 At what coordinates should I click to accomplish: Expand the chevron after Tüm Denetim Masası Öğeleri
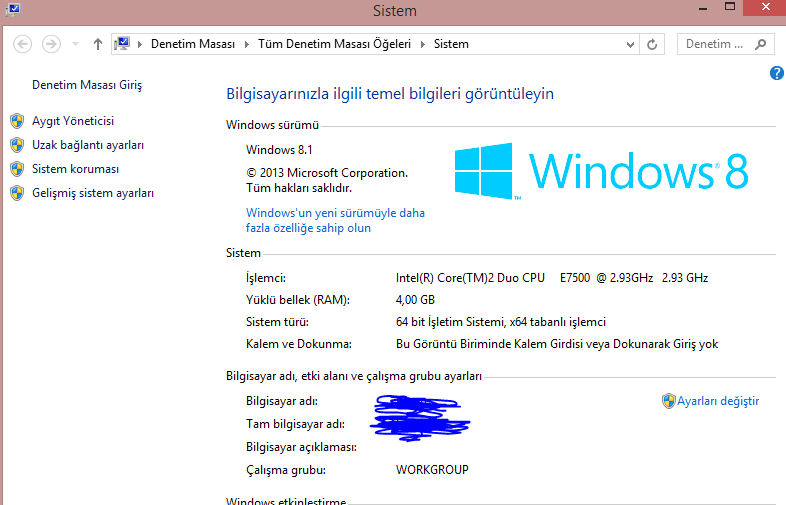pyautogui.click(x=422, y=44)
